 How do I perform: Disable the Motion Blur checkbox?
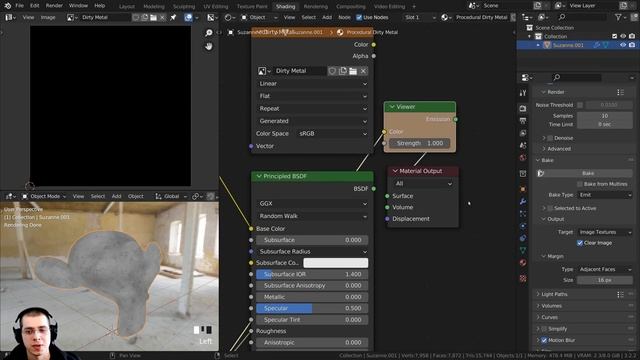pos(544,340)
